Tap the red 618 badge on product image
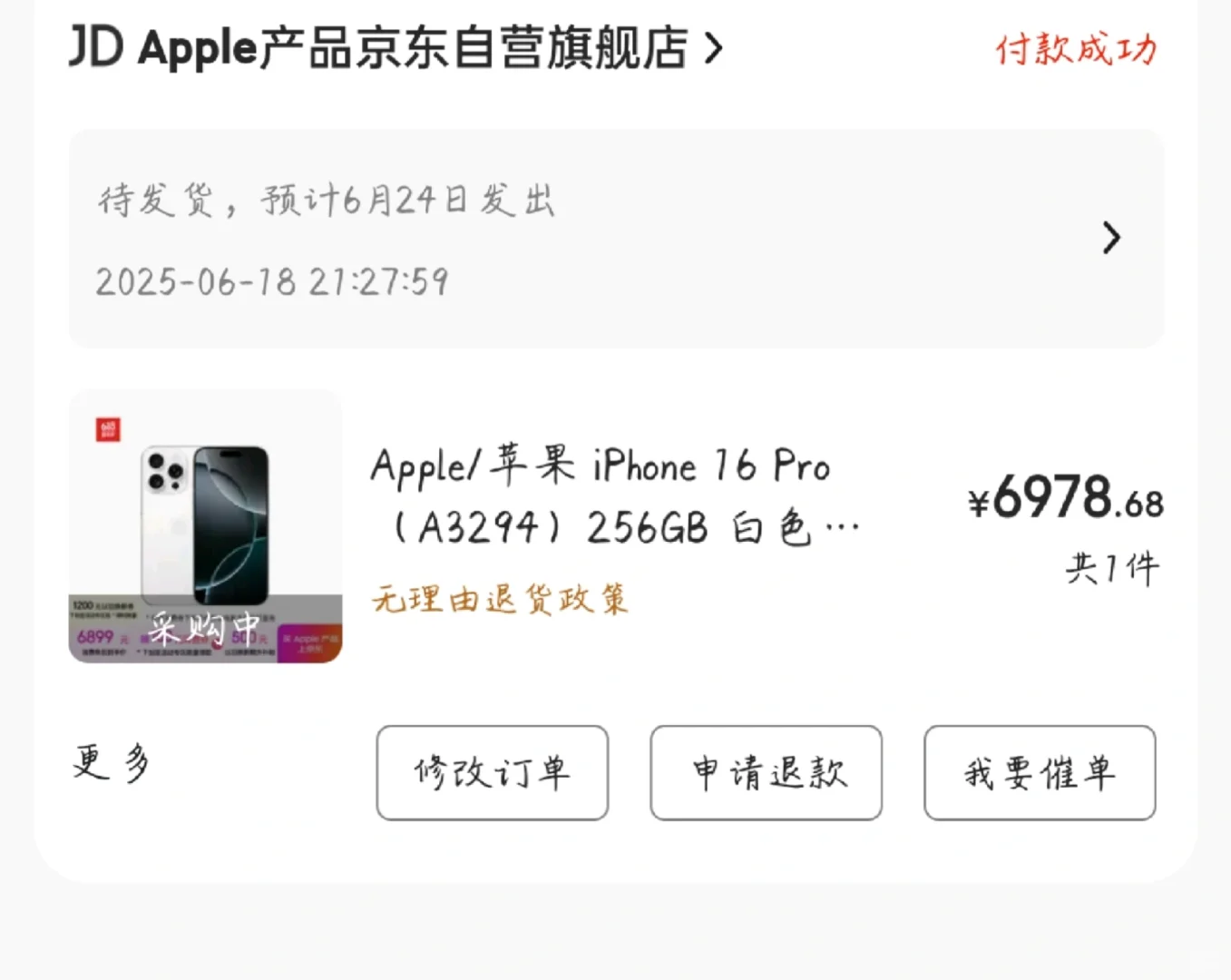This screenshot has height=980, width=1231. click(108, 429)
